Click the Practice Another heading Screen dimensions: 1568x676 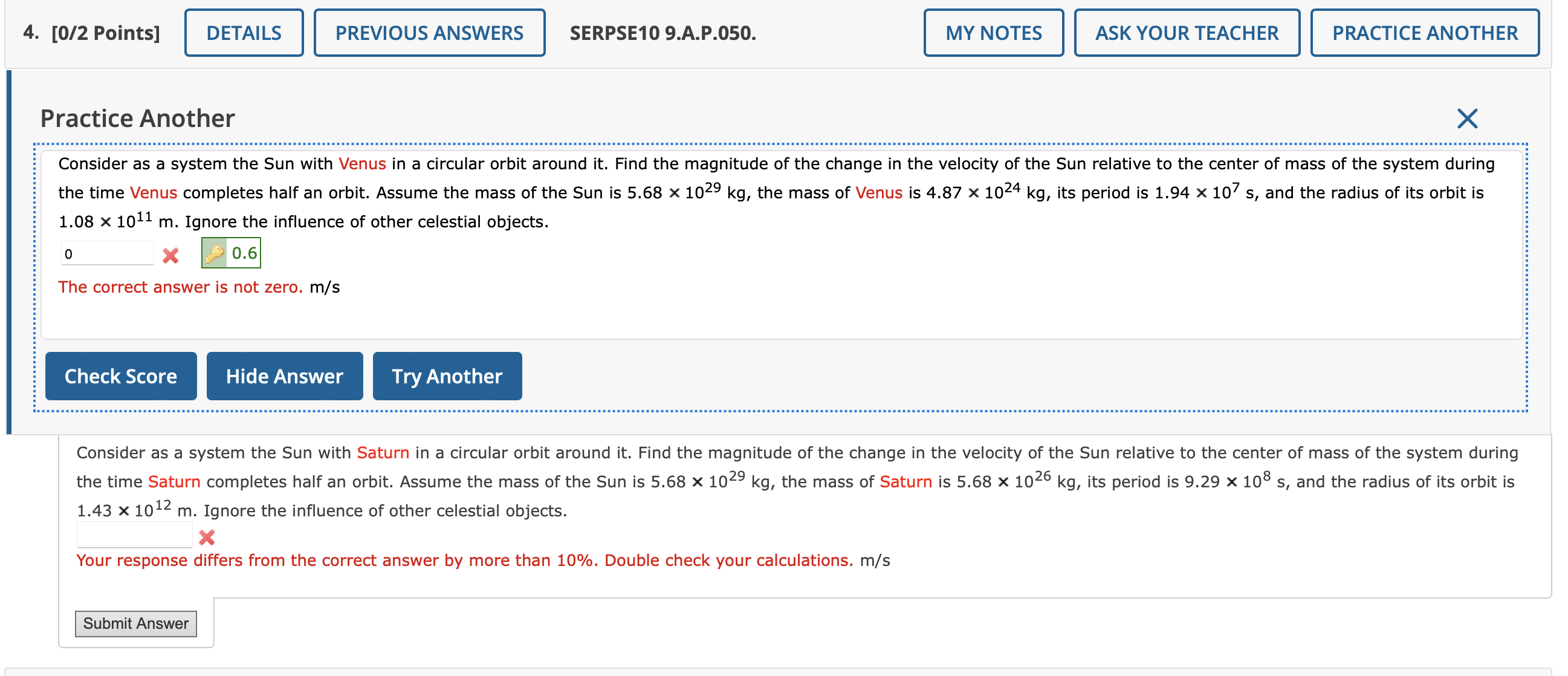[x=137, y=118]
